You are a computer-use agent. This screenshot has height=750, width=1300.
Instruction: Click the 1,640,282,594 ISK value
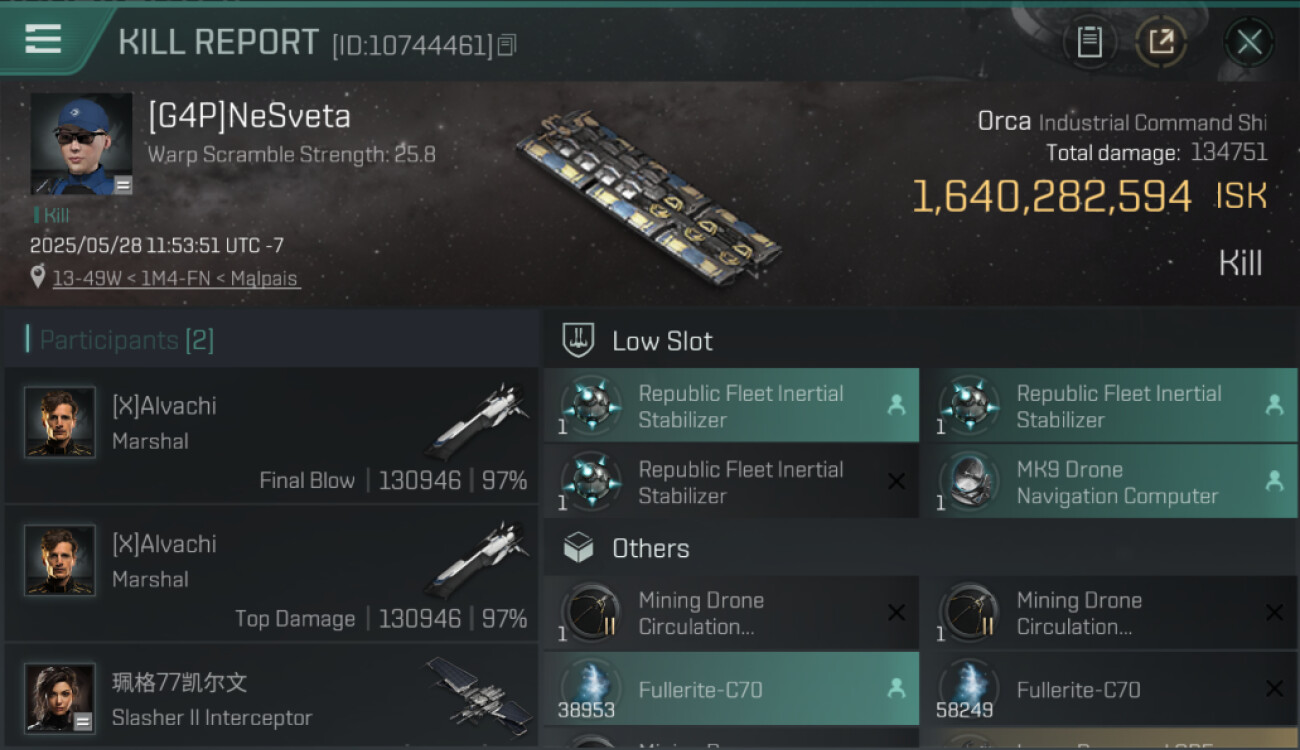coord(1052,196)
